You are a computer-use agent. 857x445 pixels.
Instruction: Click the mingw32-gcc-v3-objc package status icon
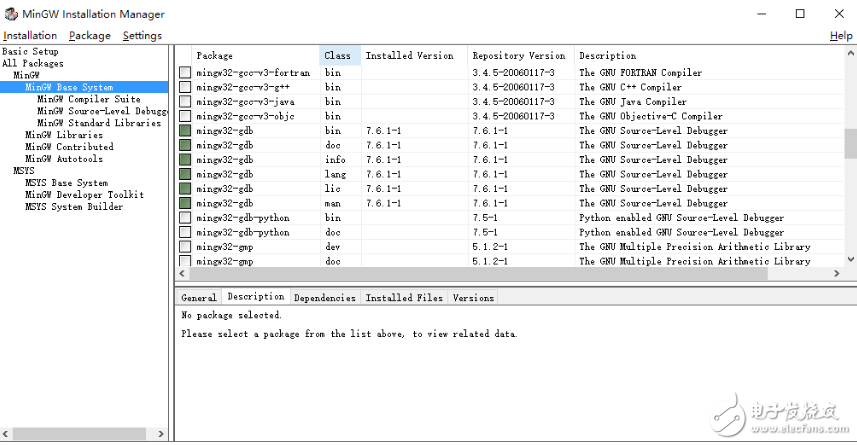pyautogui.click(x=185, y=116)
